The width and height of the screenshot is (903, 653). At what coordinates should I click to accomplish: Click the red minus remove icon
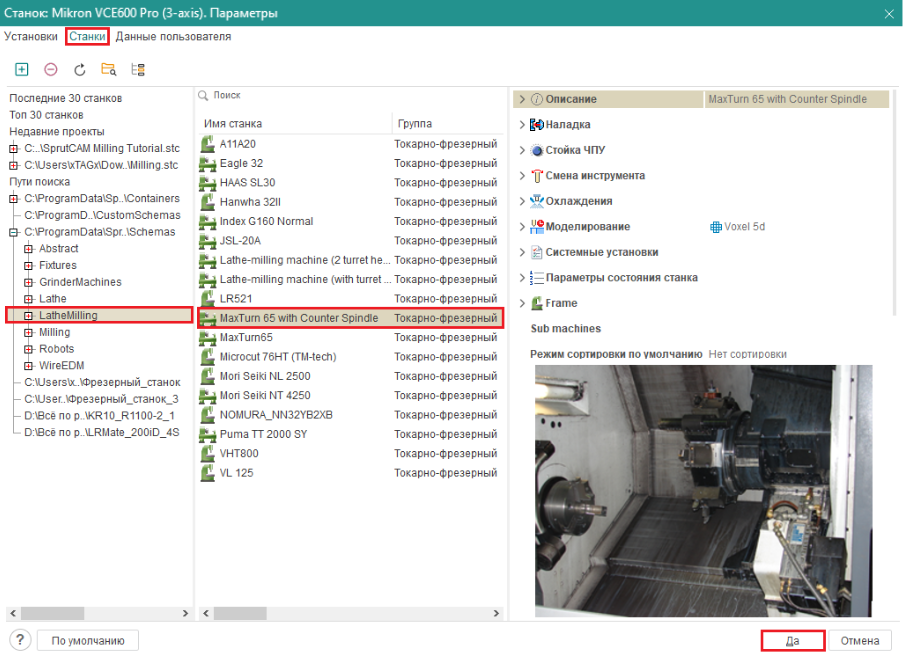51,69
